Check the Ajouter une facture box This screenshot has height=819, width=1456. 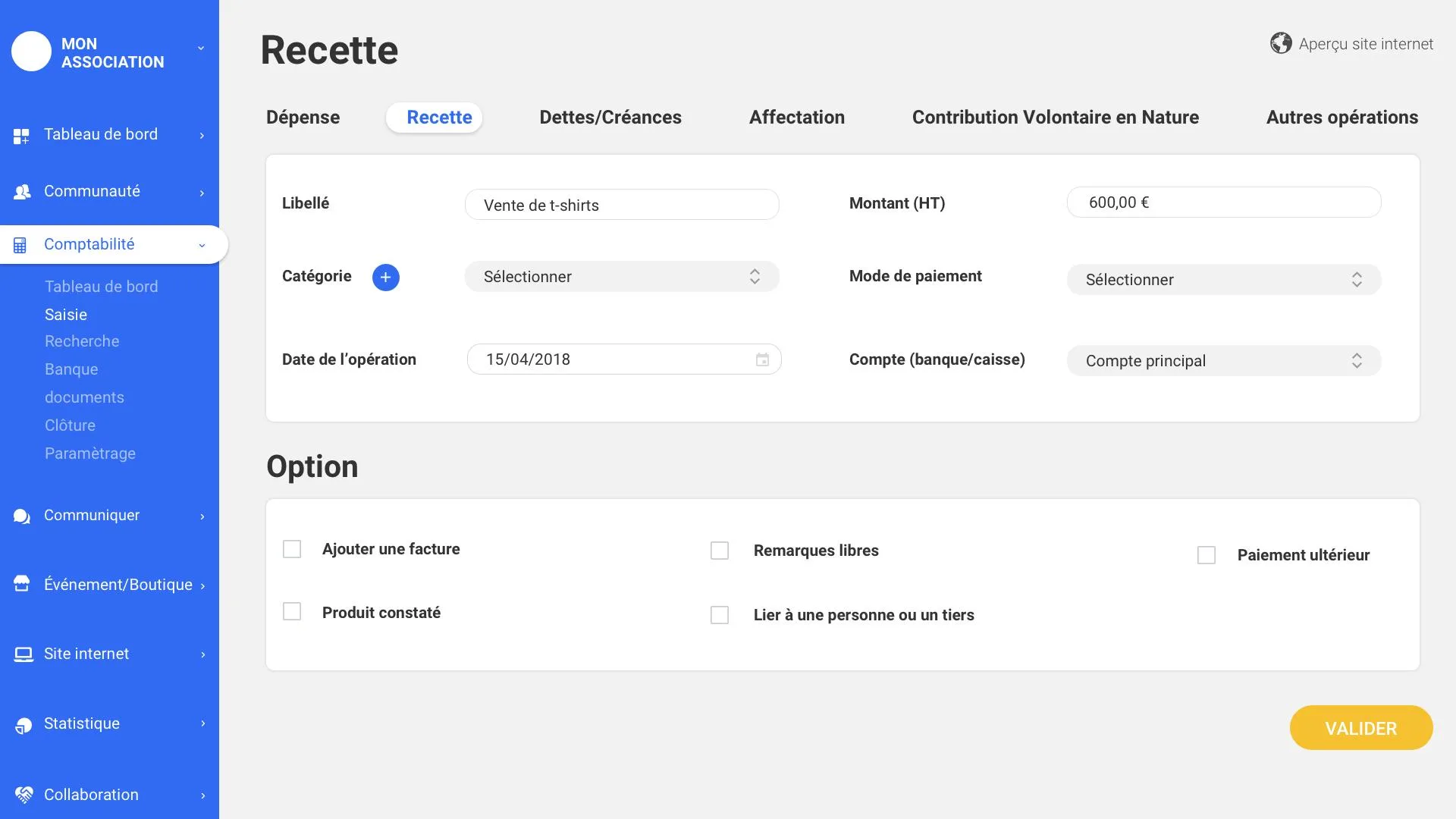pos(292,549)
